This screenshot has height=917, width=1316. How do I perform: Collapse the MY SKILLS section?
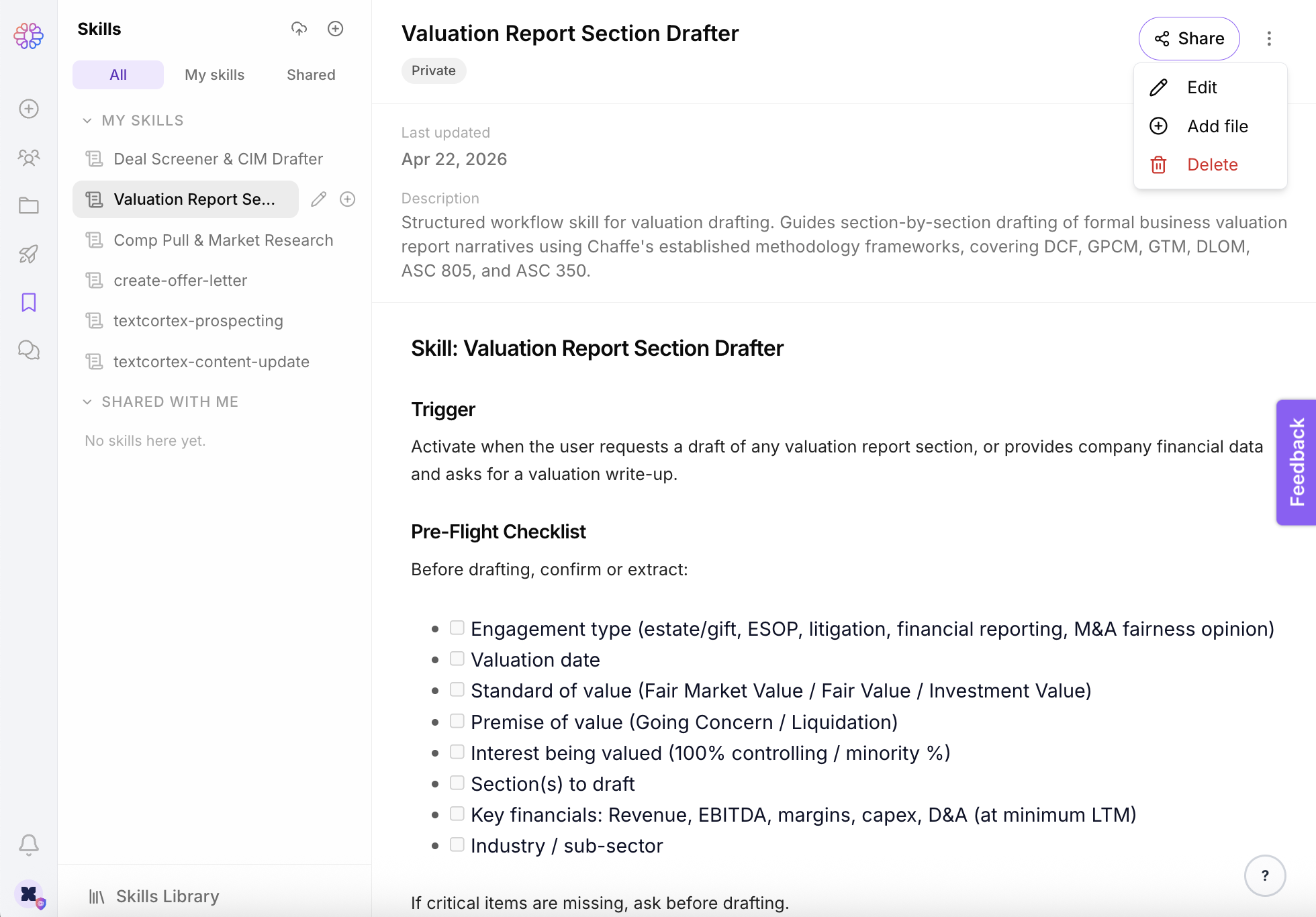[x=87, y=121]
